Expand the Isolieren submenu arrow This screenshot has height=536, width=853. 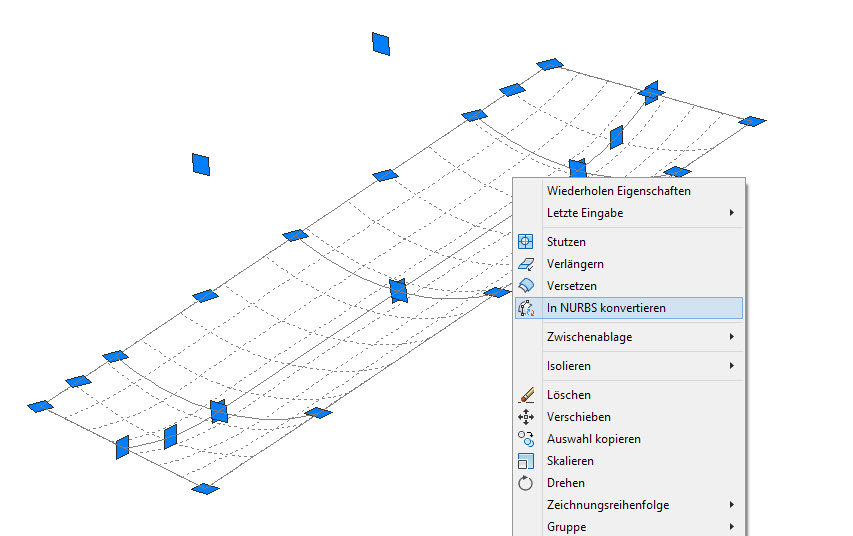(x=732, y=366)
